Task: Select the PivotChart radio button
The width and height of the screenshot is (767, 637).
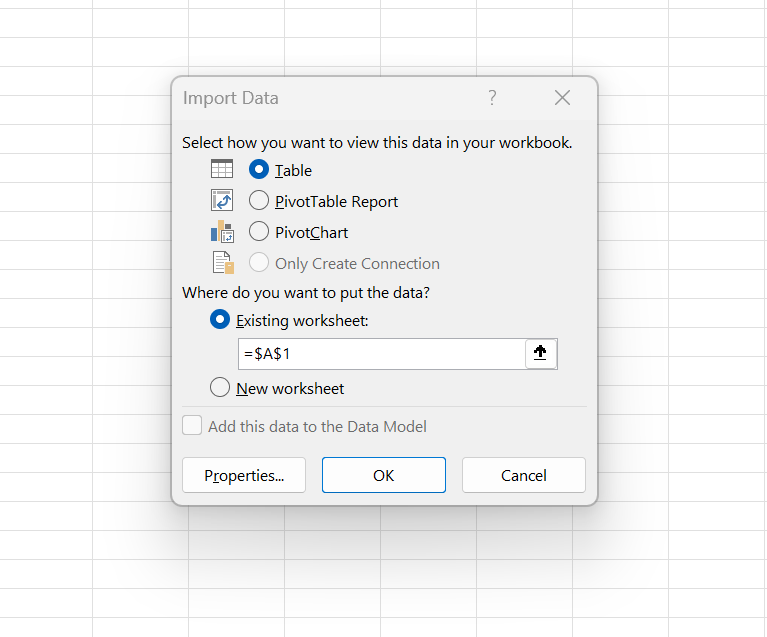Action: click(x=259, y=232)
